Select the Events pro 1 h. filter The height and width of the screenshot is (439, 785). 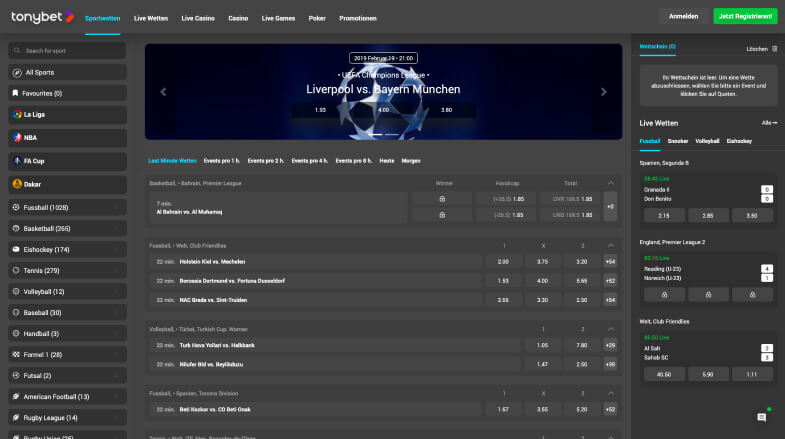pos(222,161)
